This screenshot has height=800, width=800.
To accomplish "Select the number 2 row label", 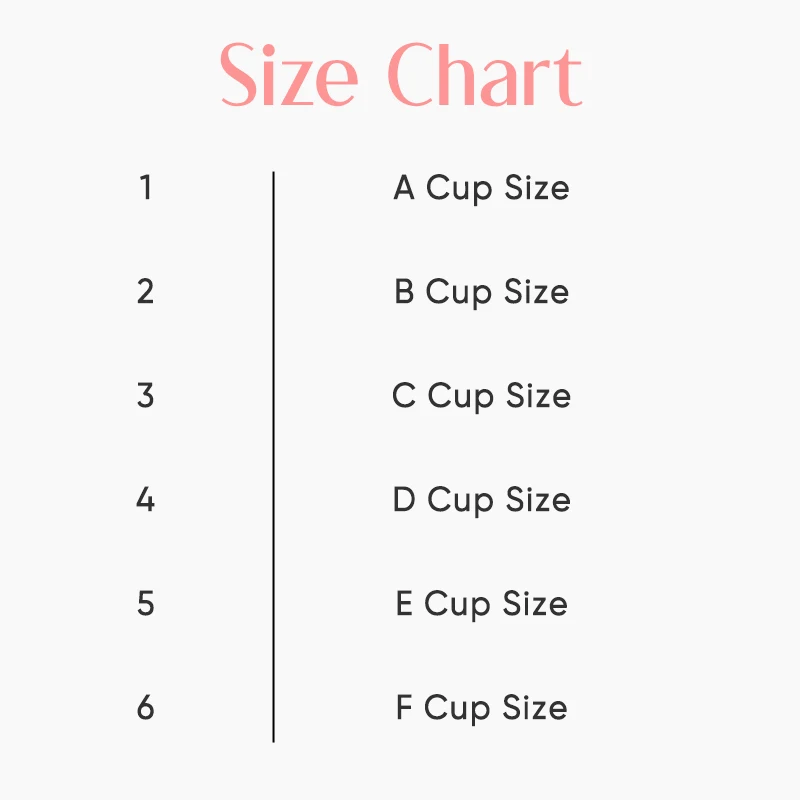I will pyautogui.click(x=146, y=291).
